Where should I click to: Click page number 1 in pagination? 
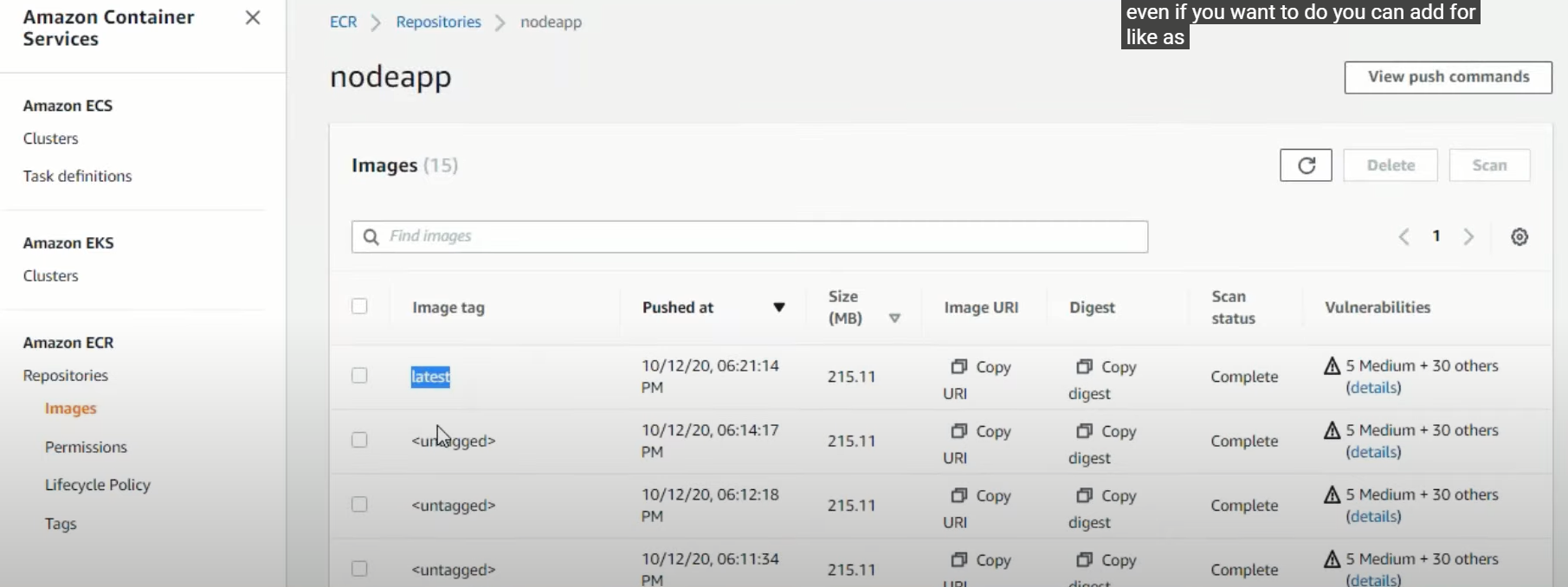coord(1436,235)
